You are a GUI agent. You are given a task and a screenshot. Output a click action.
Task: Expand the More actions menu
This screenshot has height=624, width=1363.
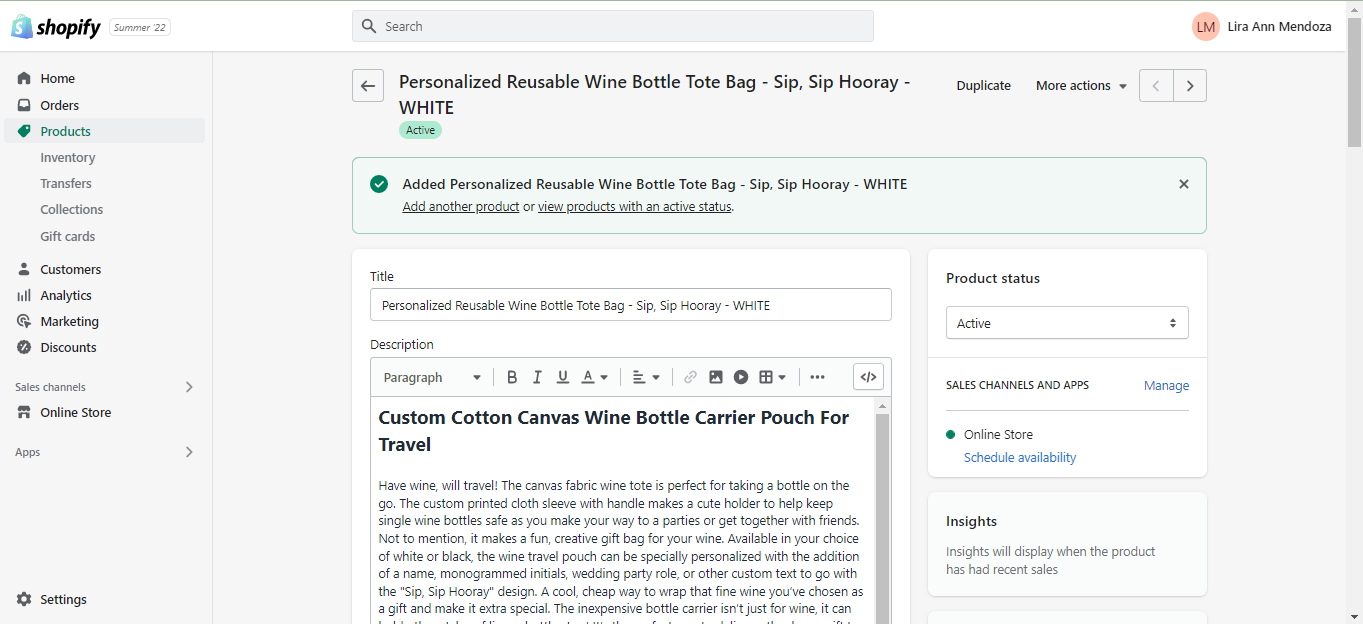coord(1081,86)
